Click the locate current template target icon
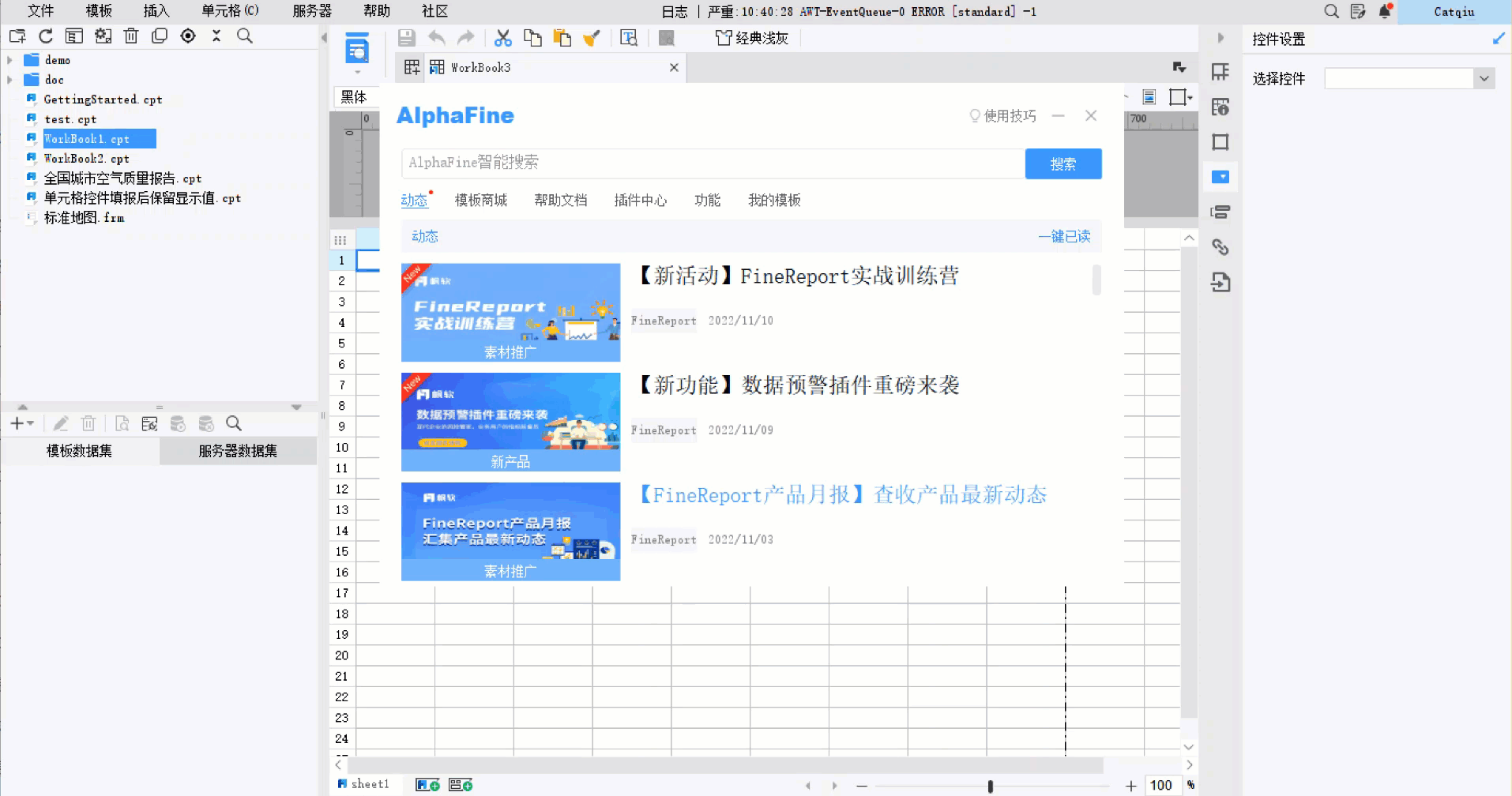1512x796 pixels. (188, 36)
